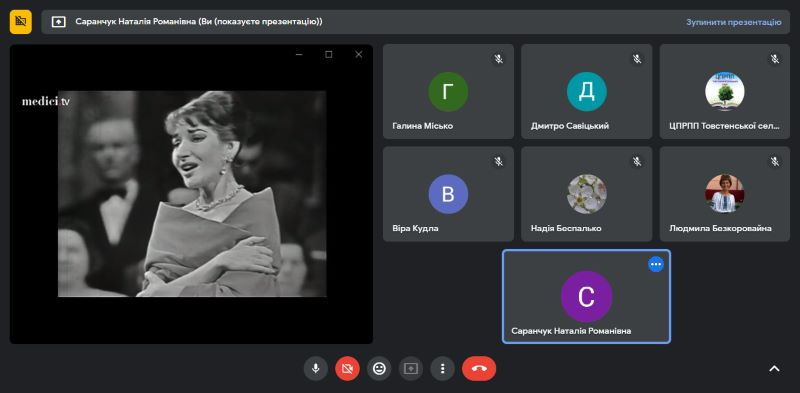
Task: Turn the camera back on
Action: 347,369
